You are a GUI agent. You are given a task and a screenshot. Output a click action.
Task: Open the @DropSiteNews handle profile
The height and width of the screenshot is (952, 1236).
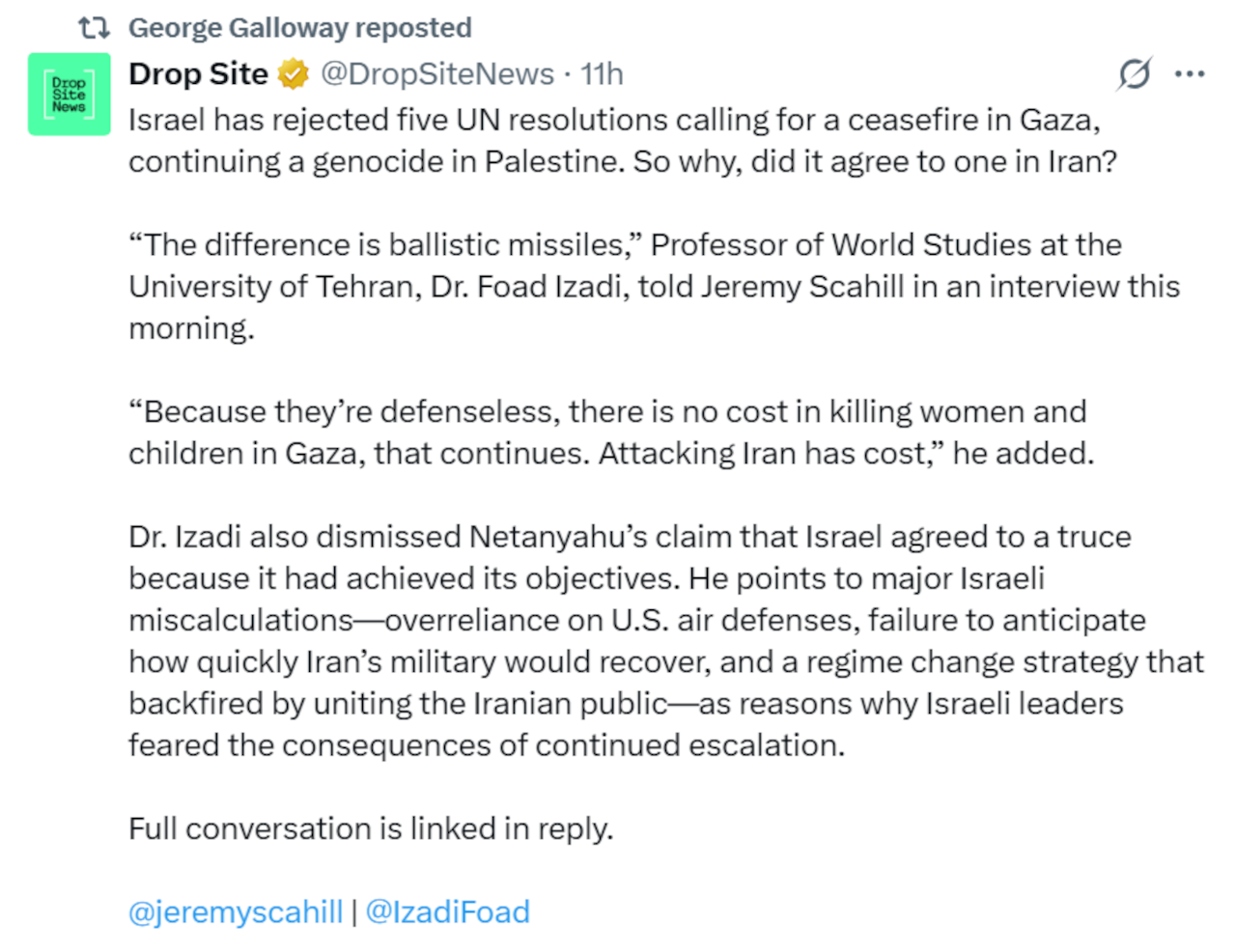coord(437,73)
